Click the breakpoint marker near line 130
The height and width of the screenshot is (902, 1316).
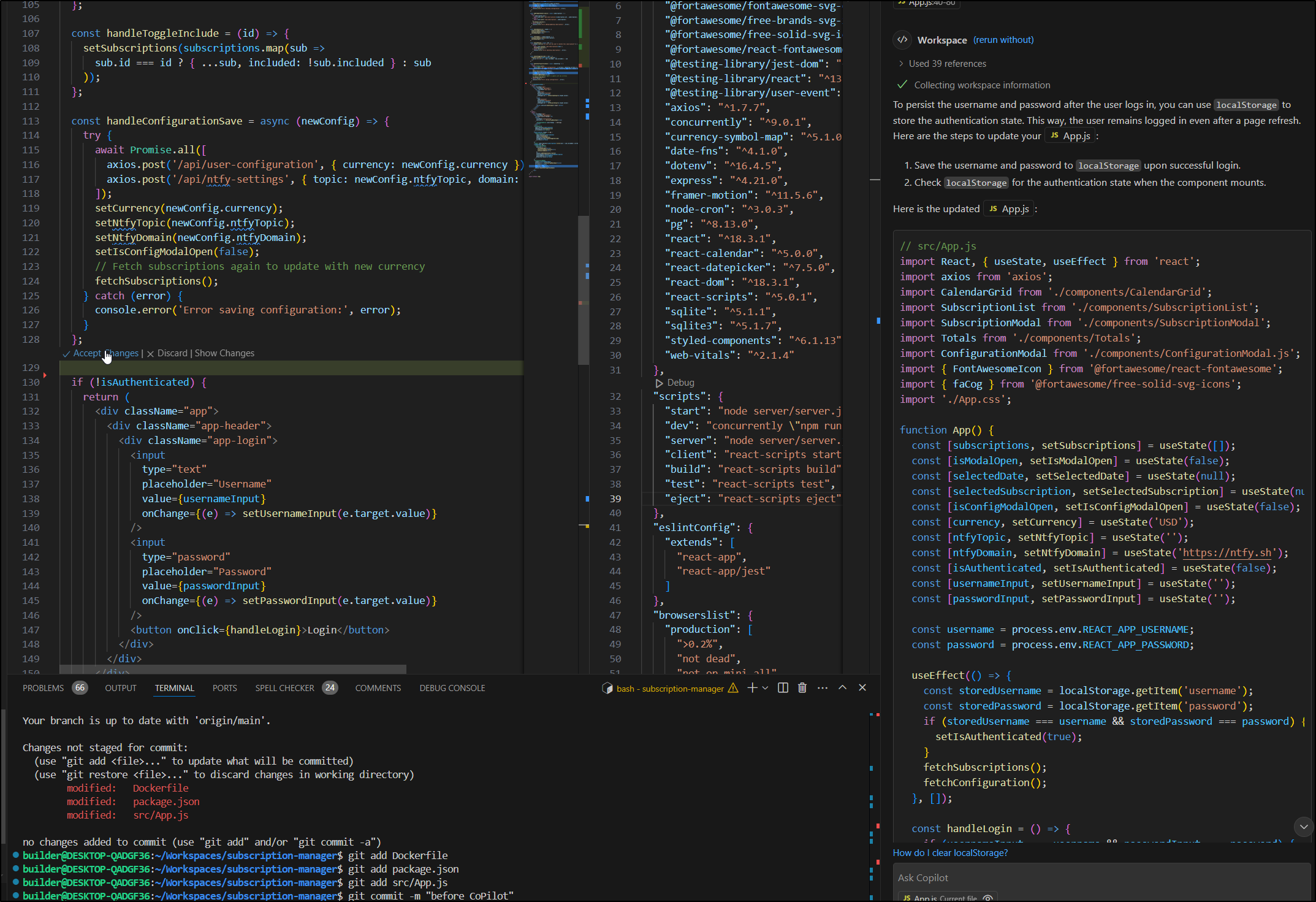tap(45, 375)
